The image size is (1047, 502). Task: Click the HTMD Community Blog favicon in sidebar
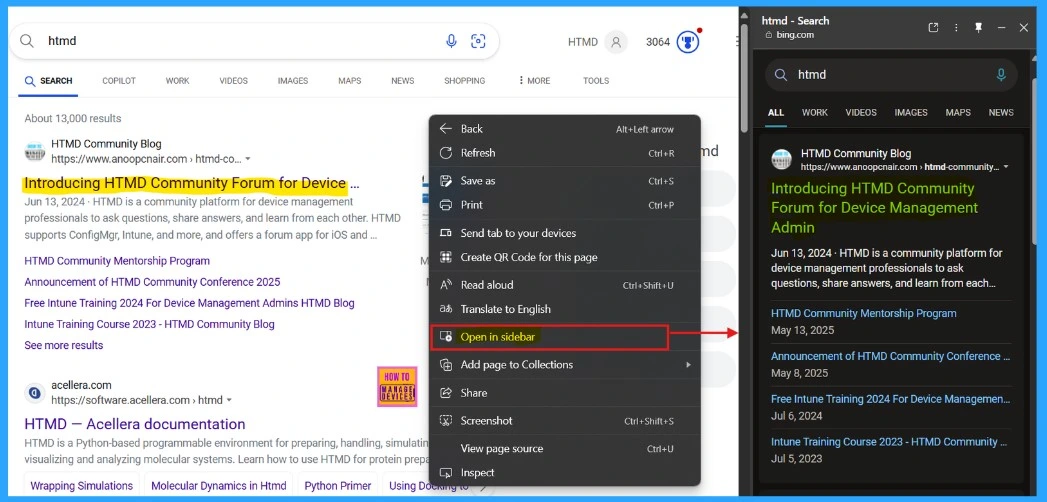pos(782,160)
